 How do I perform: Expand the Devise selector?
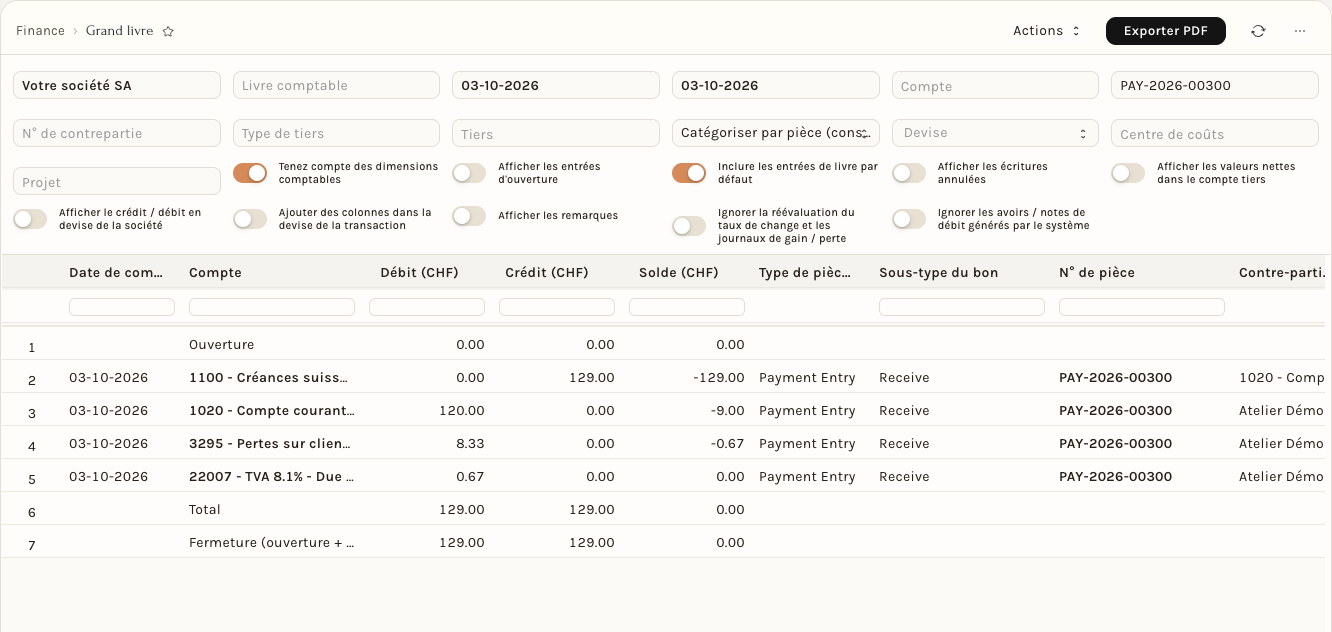(x=995, y=133)
